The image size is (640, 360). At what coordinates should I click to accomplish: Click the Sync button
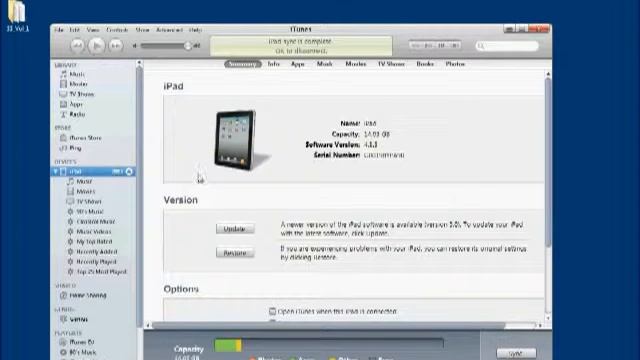(516, 353)
